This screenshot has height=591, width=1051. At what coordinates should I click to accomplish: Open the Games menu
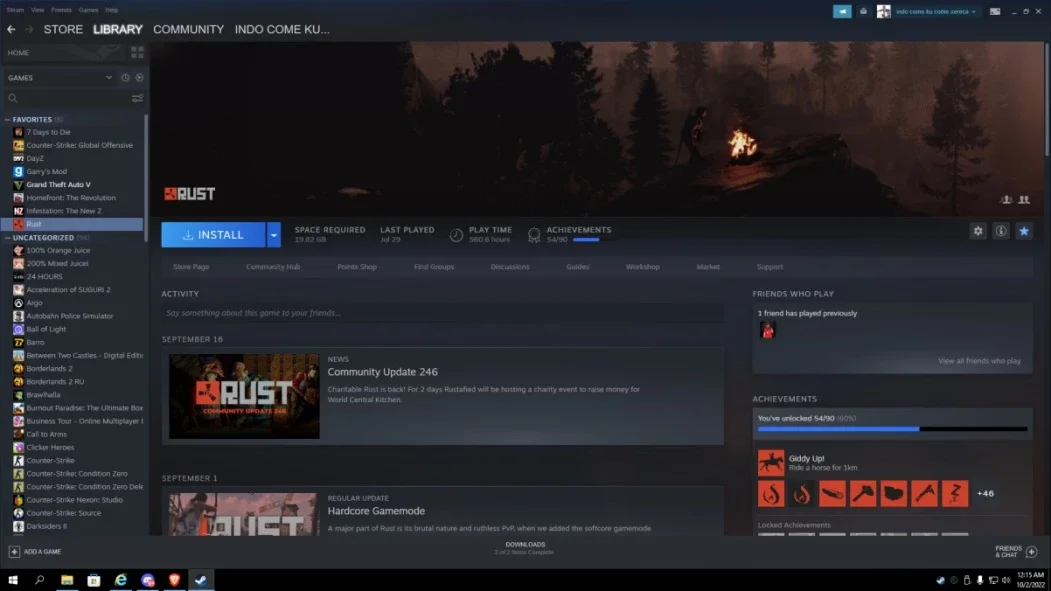click(88, 10)
